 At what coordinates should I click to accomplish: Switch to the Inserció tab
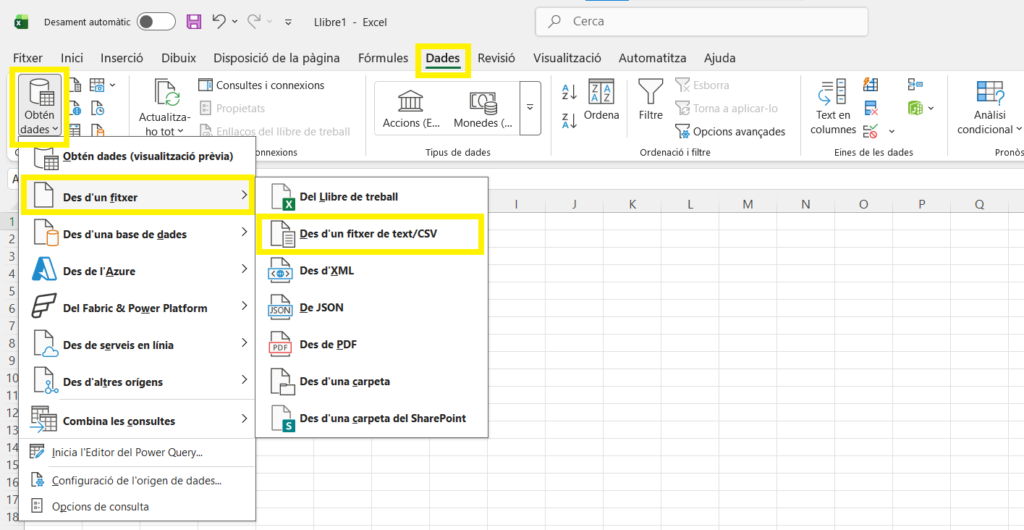122,58
